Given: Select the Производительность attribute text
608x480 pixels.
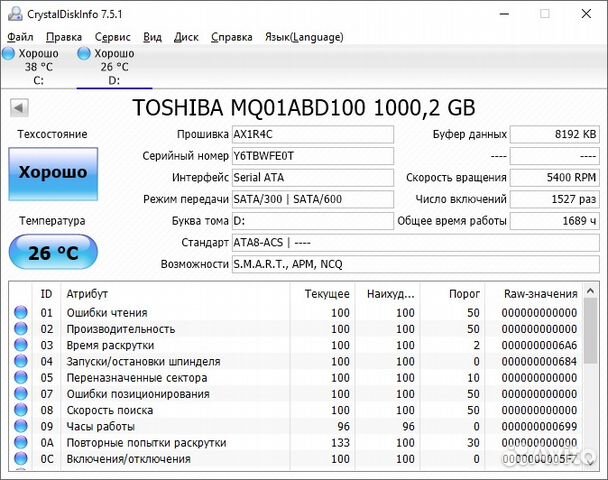Looking at the screenshot, I should point(121,329).
